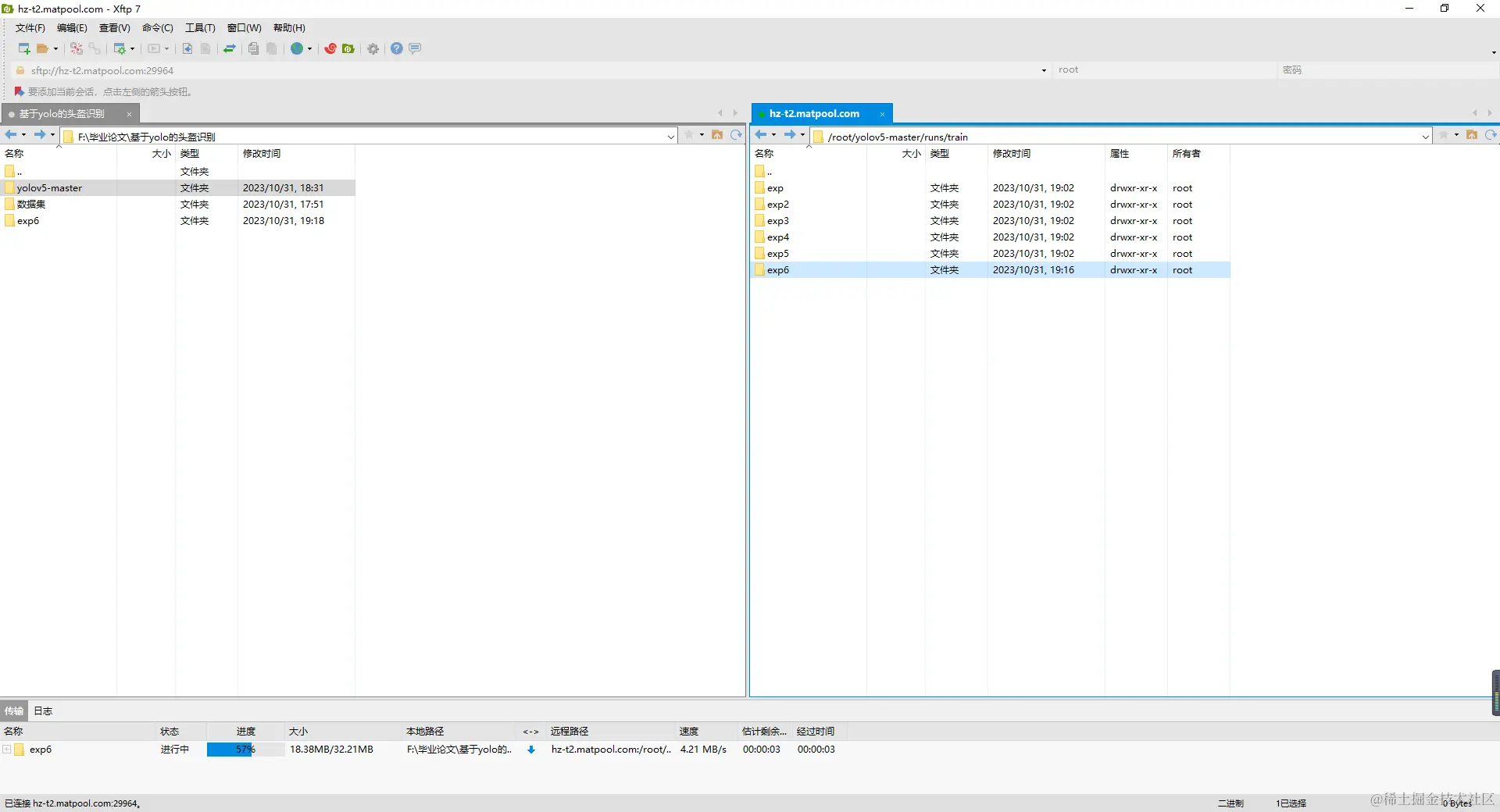Switch to the 传输 transfers tab
The height and width of the screenshot is (812, 1500).
(14, 711)
